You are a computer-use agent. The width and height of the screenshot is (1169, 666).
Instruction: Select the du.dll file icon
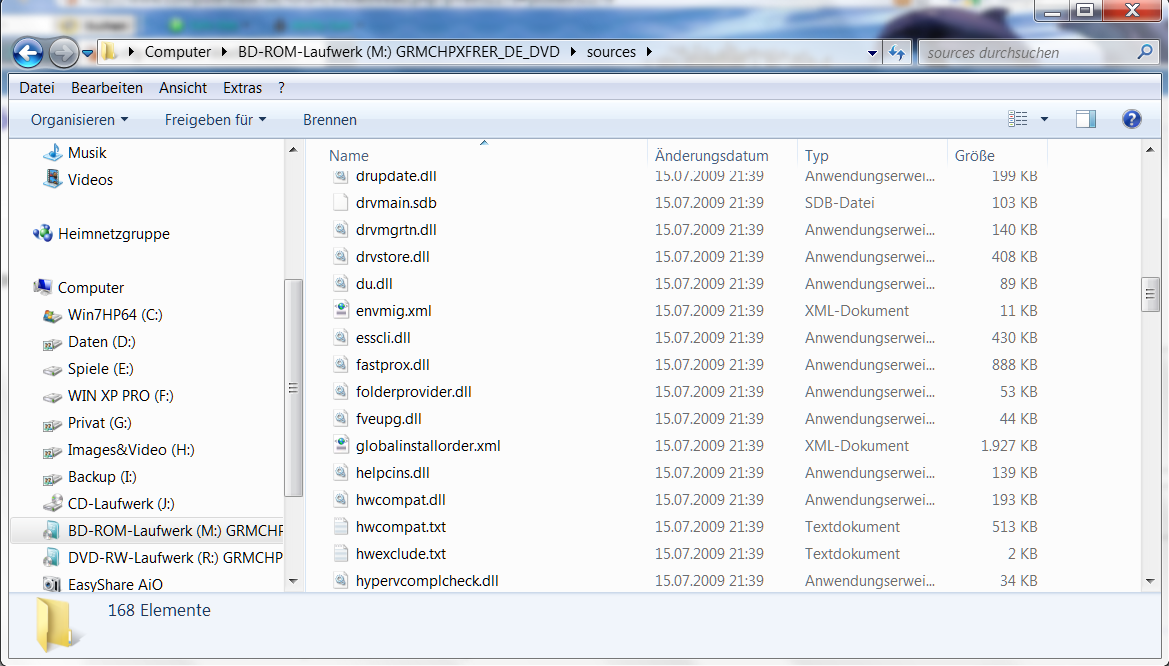[341, 283]
